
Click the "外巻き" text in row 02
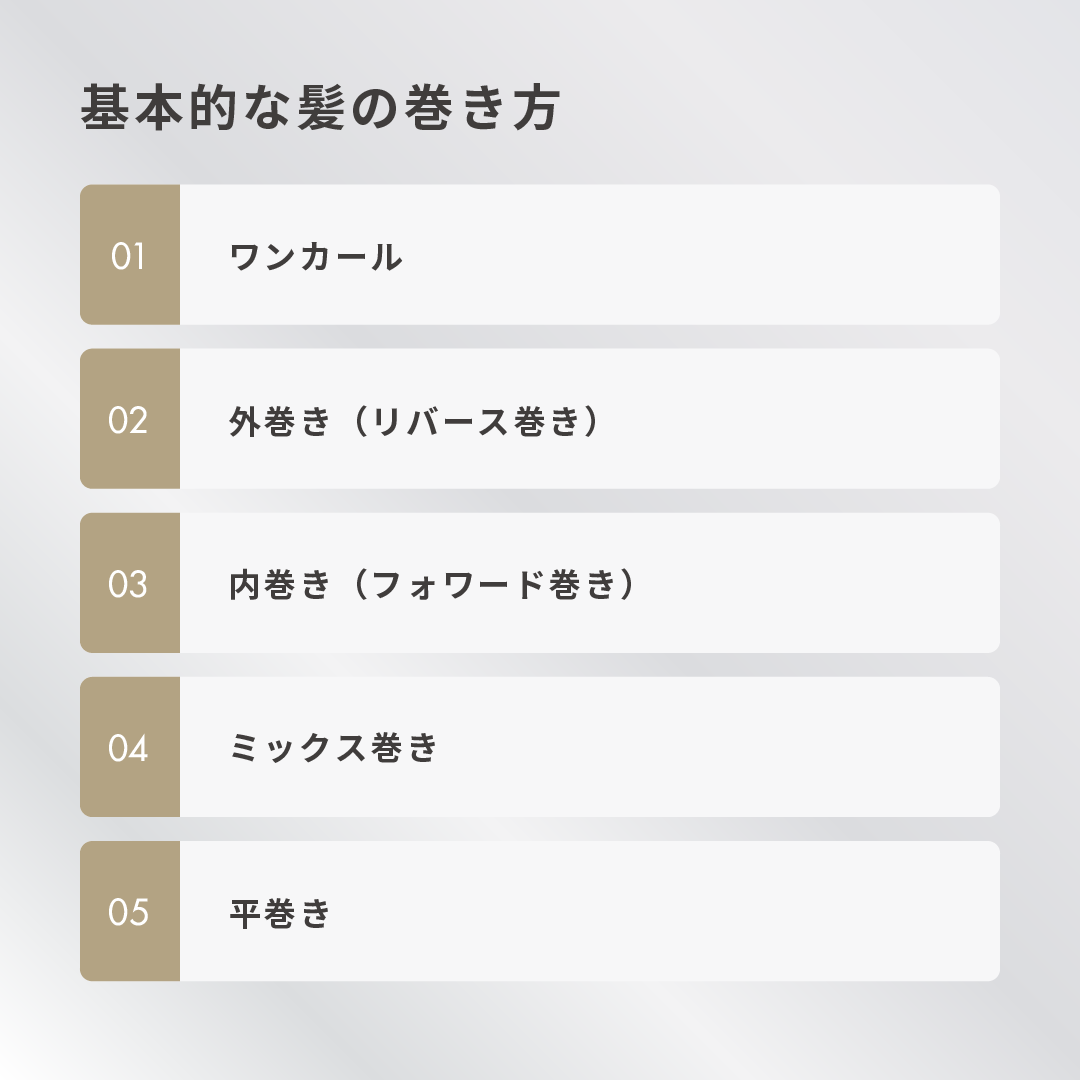[279, 422]
